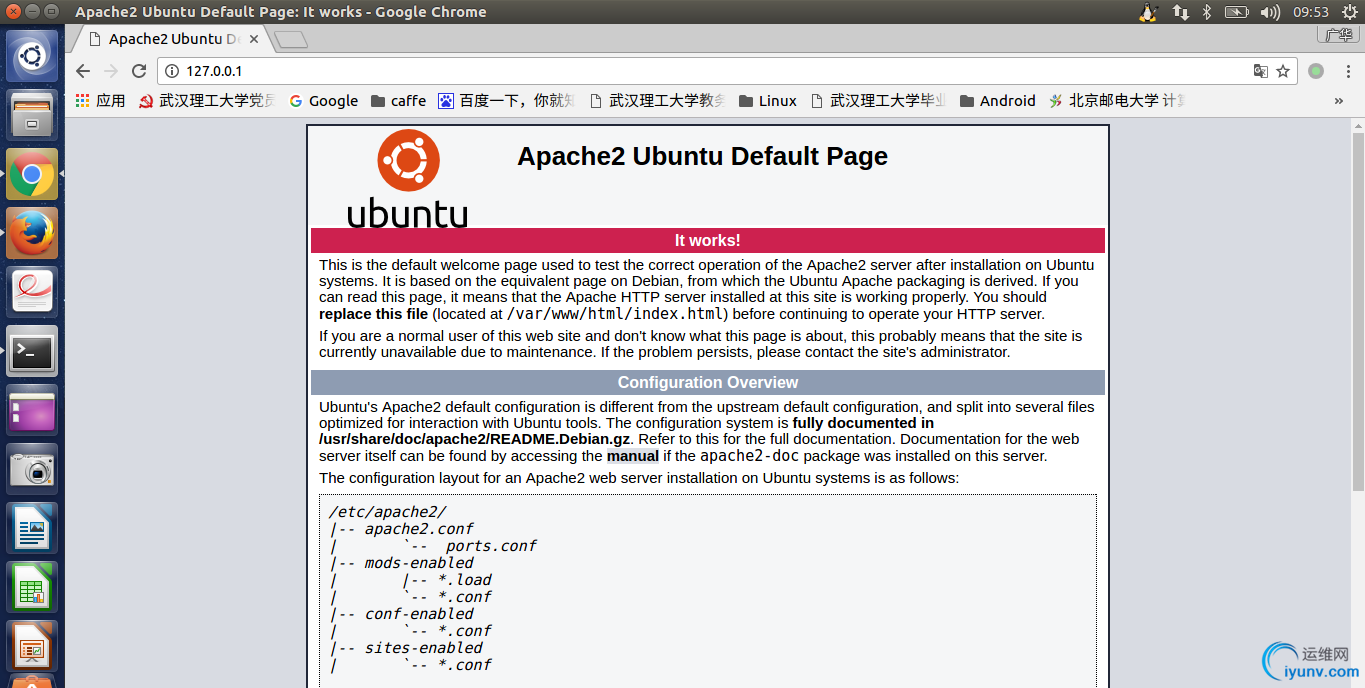The height and width of the screenshot is (688, 1365).
Task: Launch LibreOffice Writer from the dock
Action: click(32, 528)
